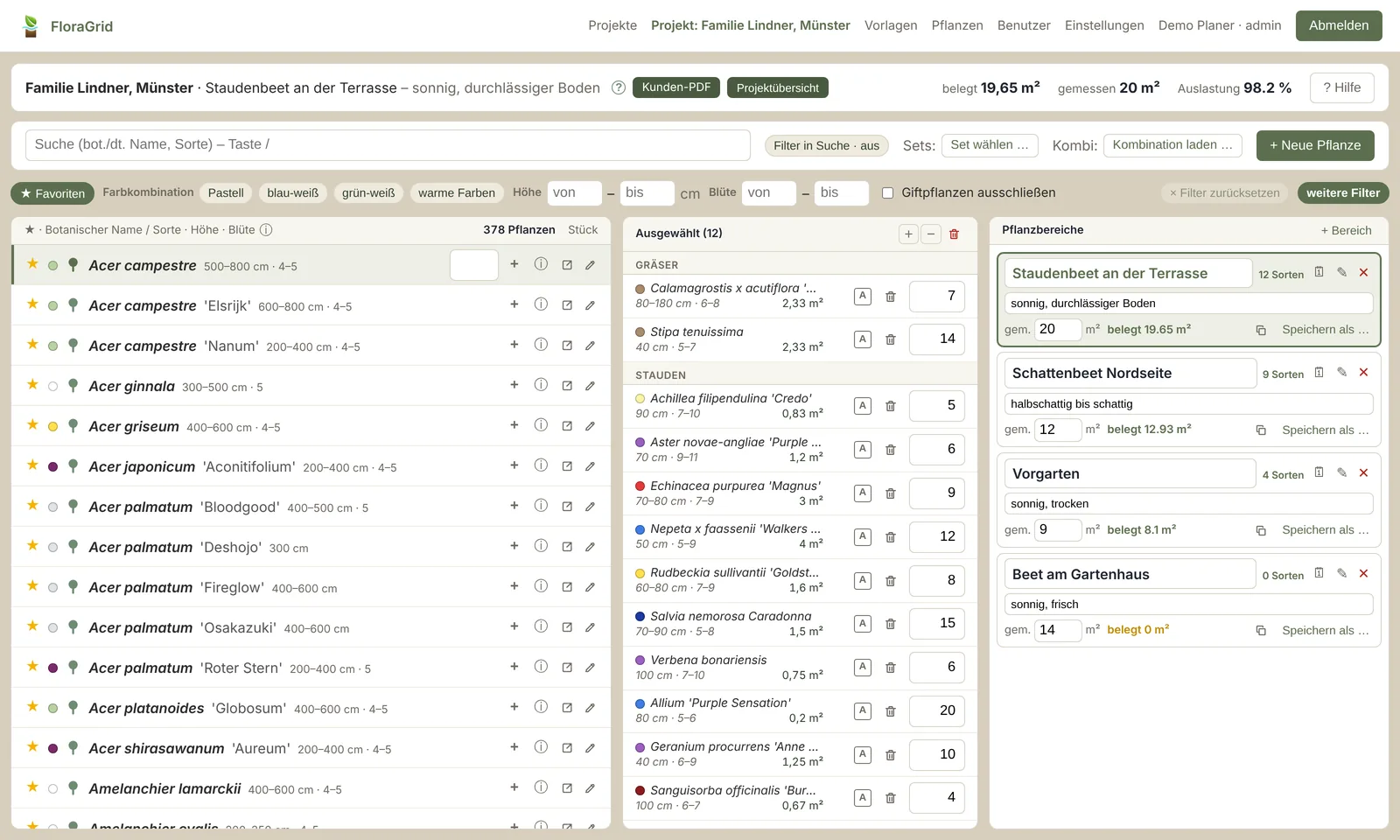Click the '+ Bereich' link
1400x840 pixels.
[x=1346, y=231]
